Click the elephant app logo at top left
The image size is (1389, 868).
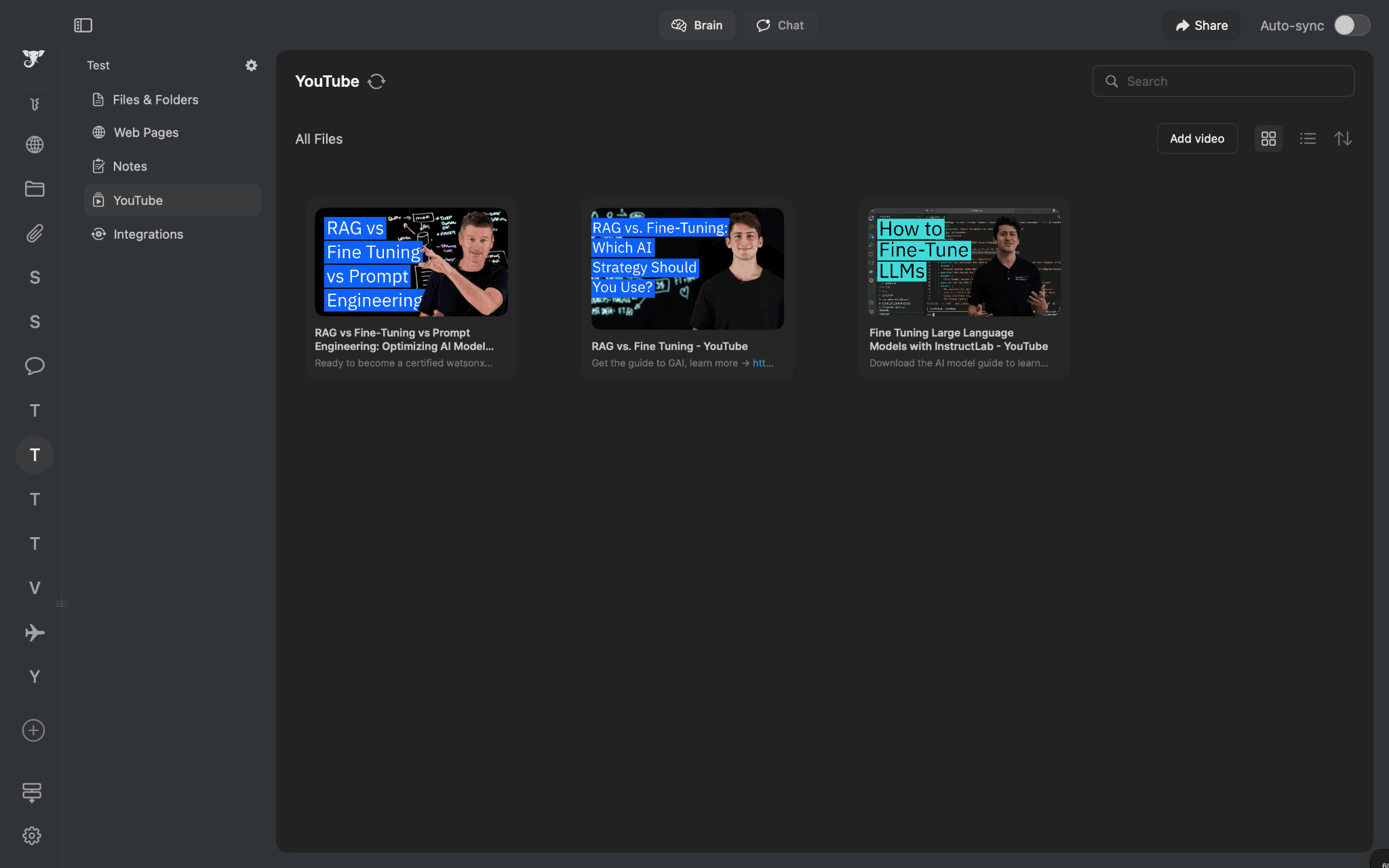tap(33, 59)
